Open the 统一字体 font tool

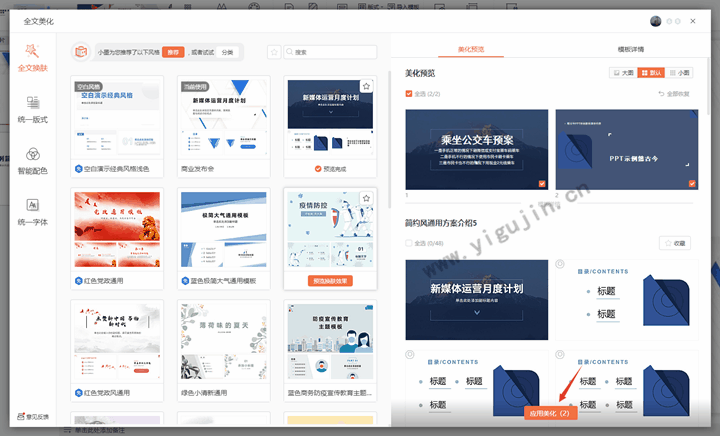(33, 212)
